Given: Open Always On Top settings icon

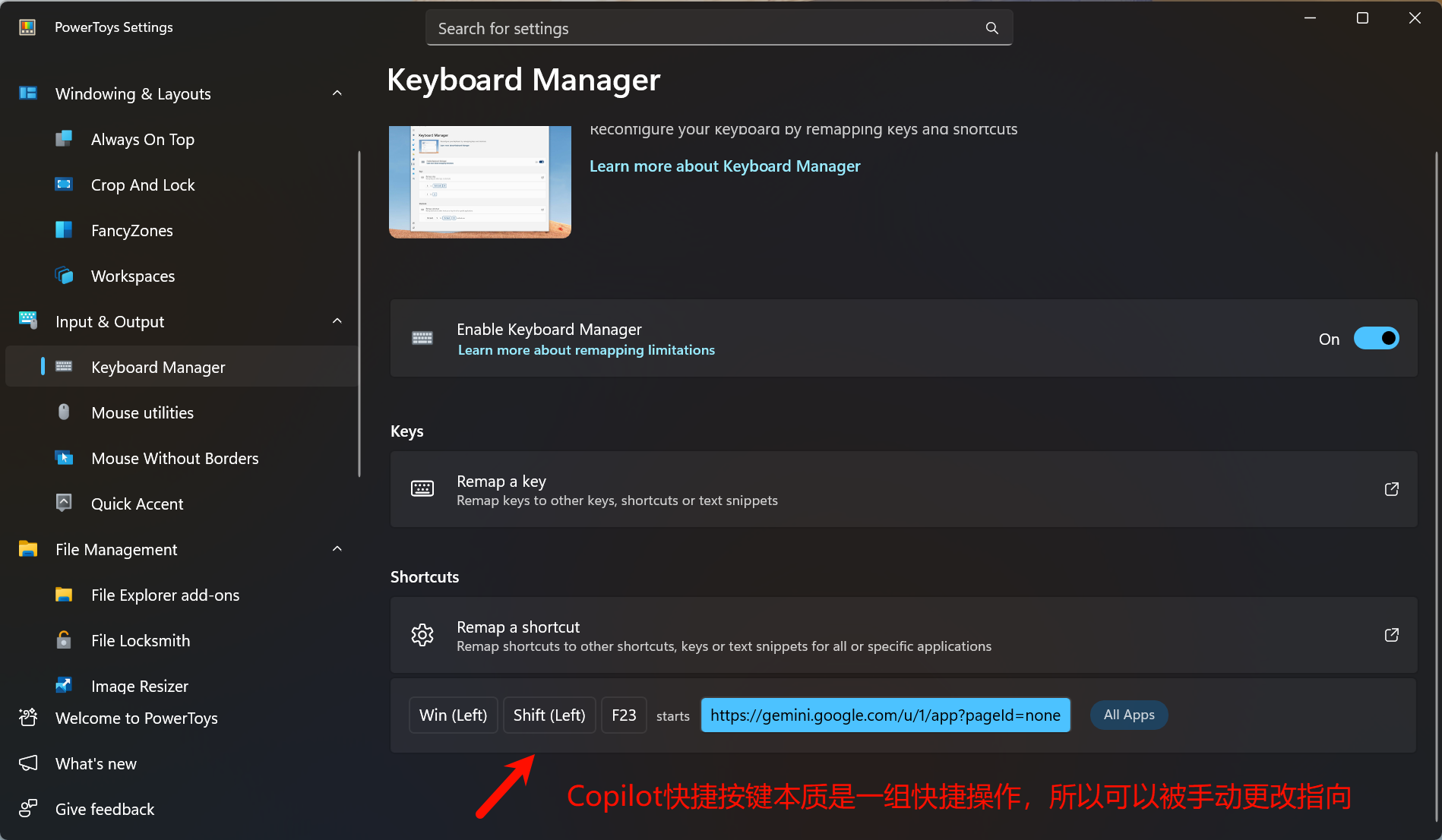Looking at the screenshot, I should [64, 139].
